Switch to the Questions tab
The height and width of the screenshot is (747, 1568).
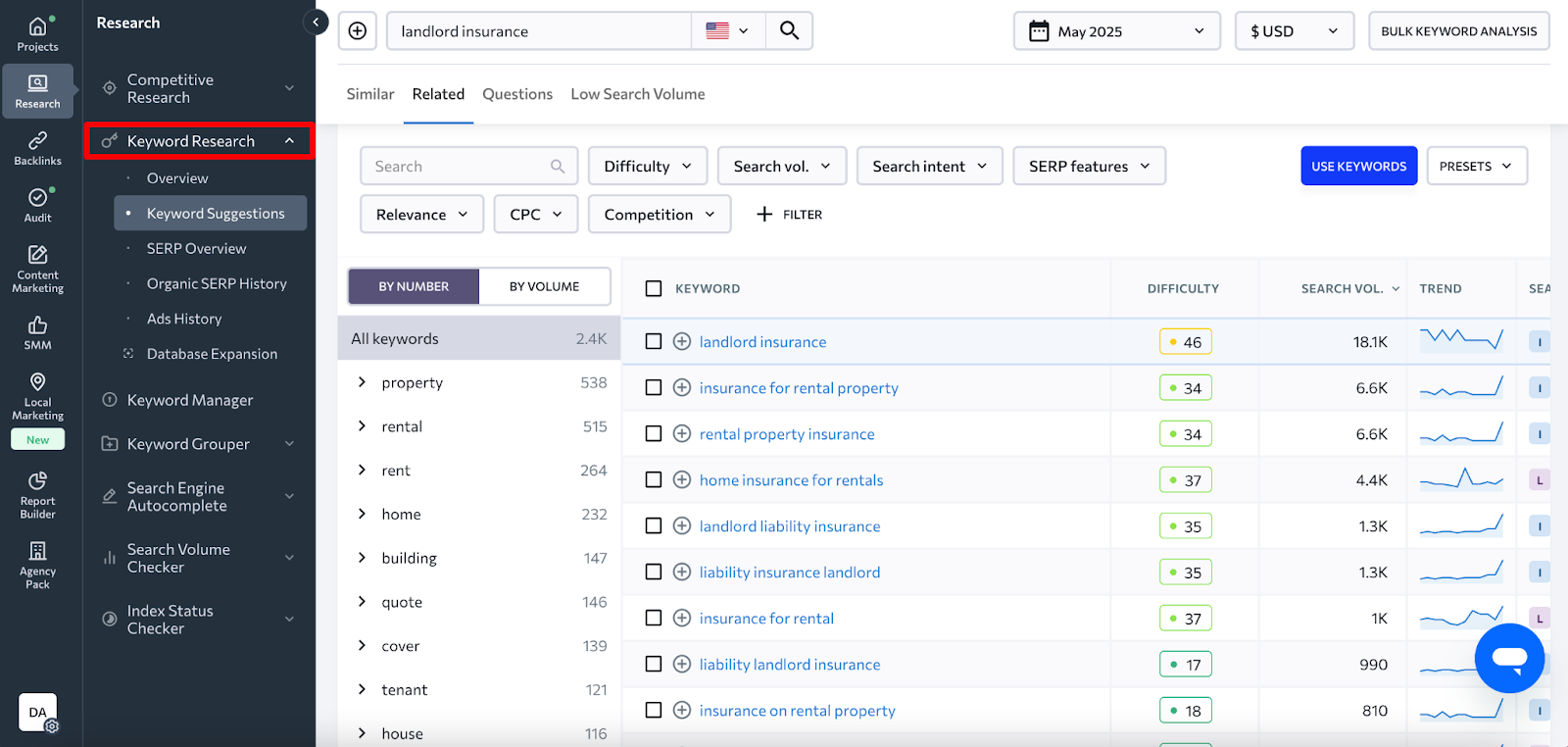[517, 94]
